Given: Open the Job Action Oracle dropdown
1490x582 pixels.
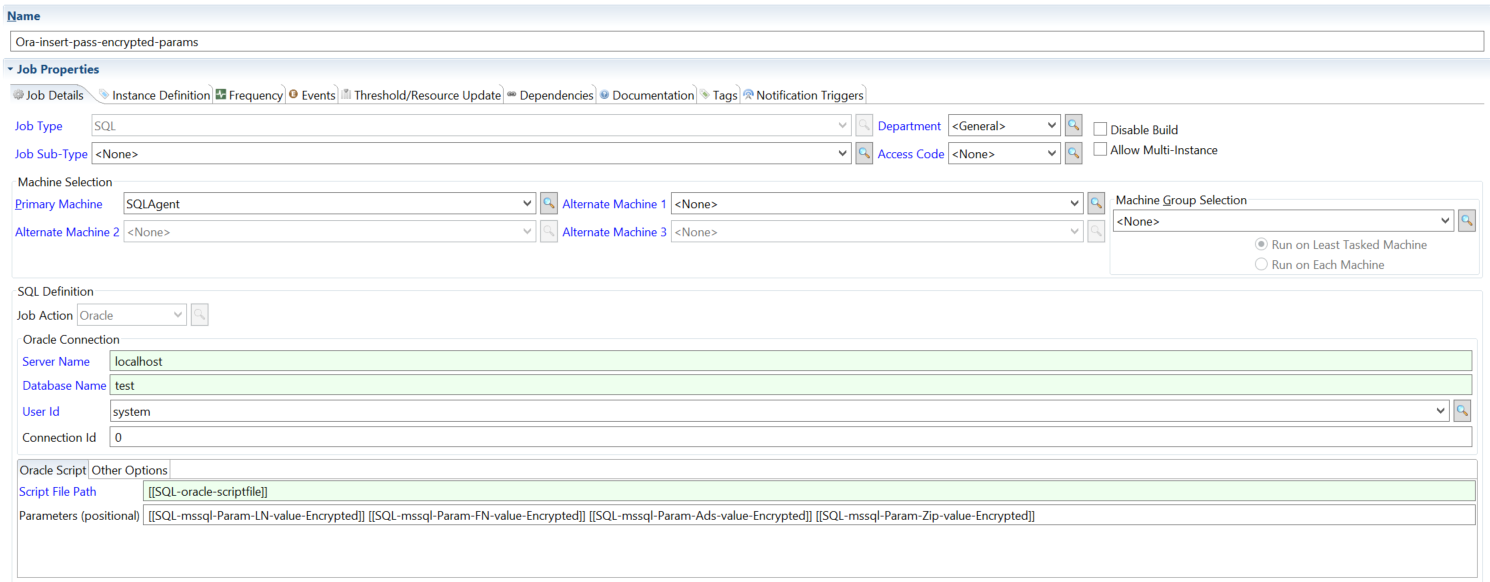Looking at the screenshot, I should coord(179,315).
